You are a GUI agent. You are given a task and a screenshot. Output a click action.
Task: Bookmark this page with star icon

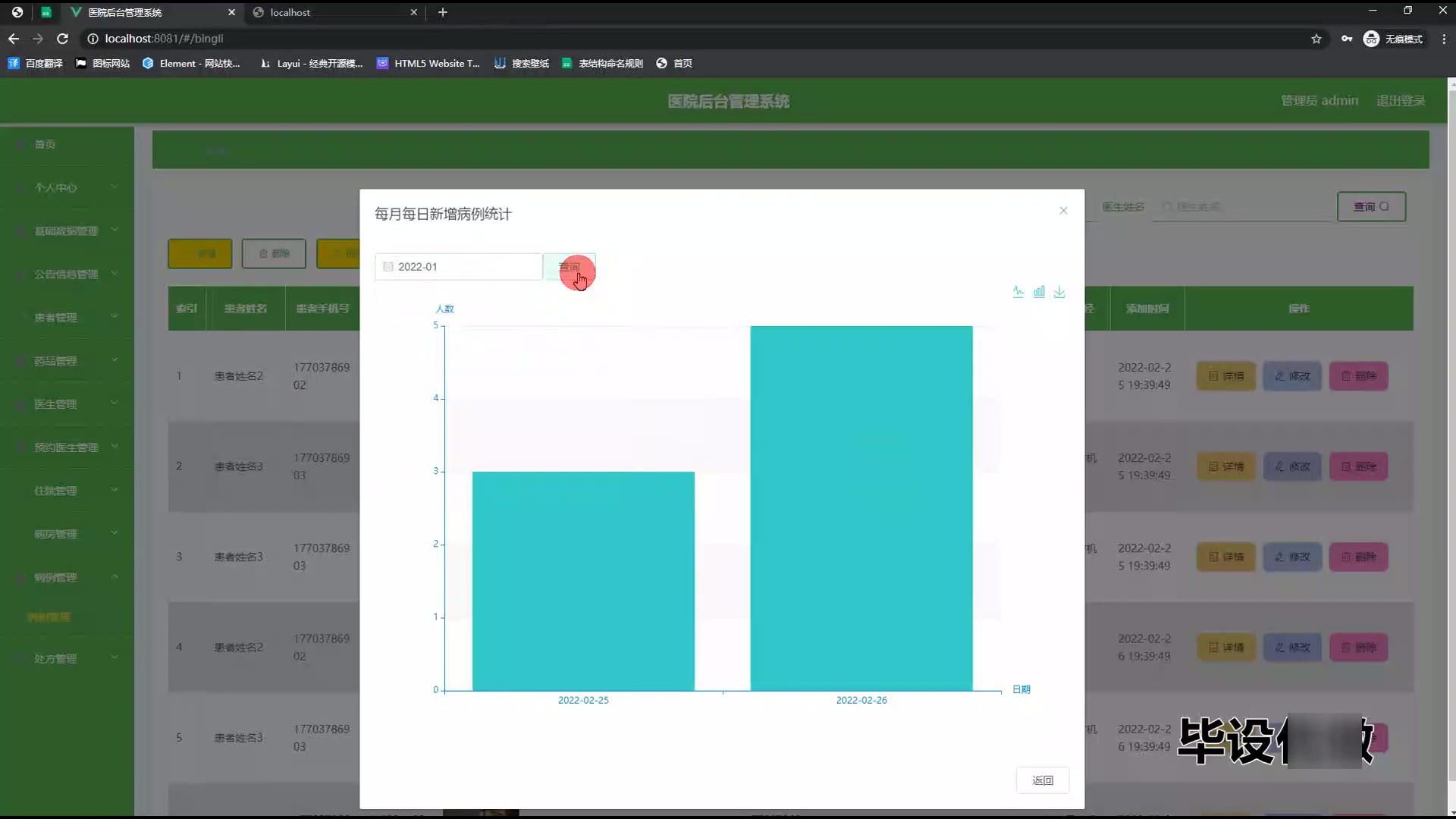tap(1316, 39)
